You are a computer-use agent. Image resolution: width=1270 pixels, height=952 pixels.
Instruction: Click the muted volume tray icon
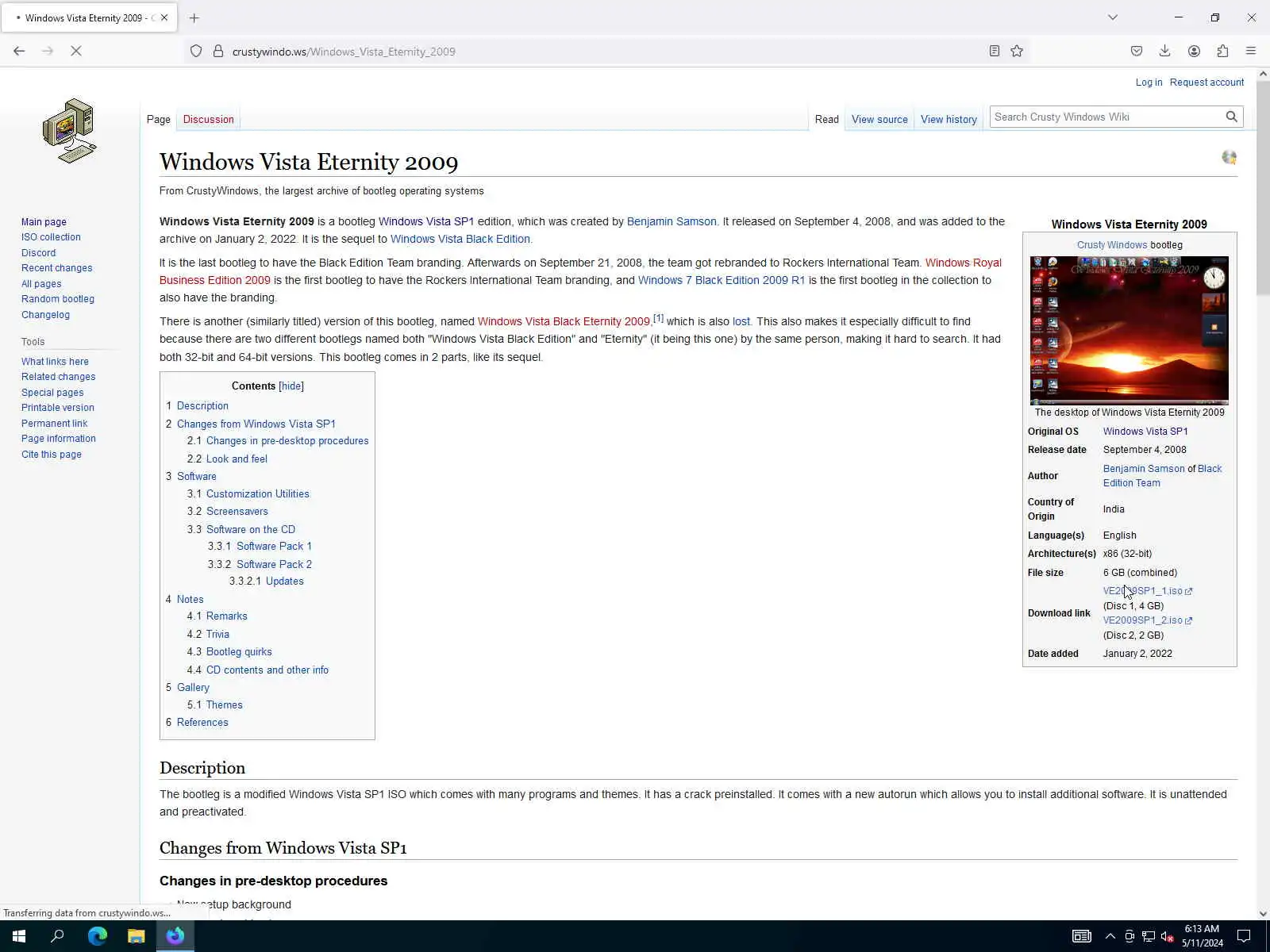(x=1167, y=936)
